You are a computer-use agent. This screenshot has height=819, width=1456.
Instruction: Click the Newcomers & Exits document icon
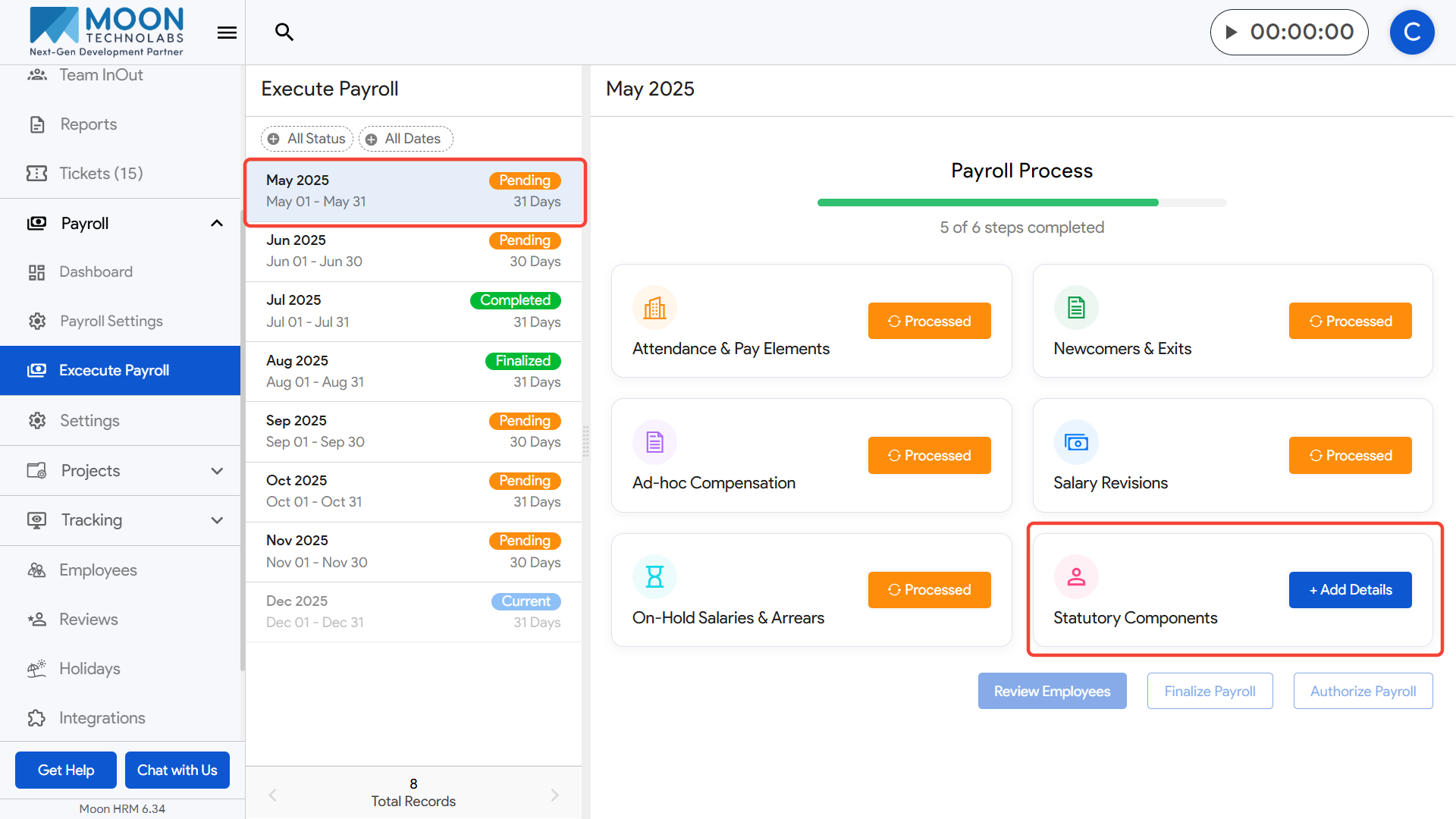click(1076, 308)
